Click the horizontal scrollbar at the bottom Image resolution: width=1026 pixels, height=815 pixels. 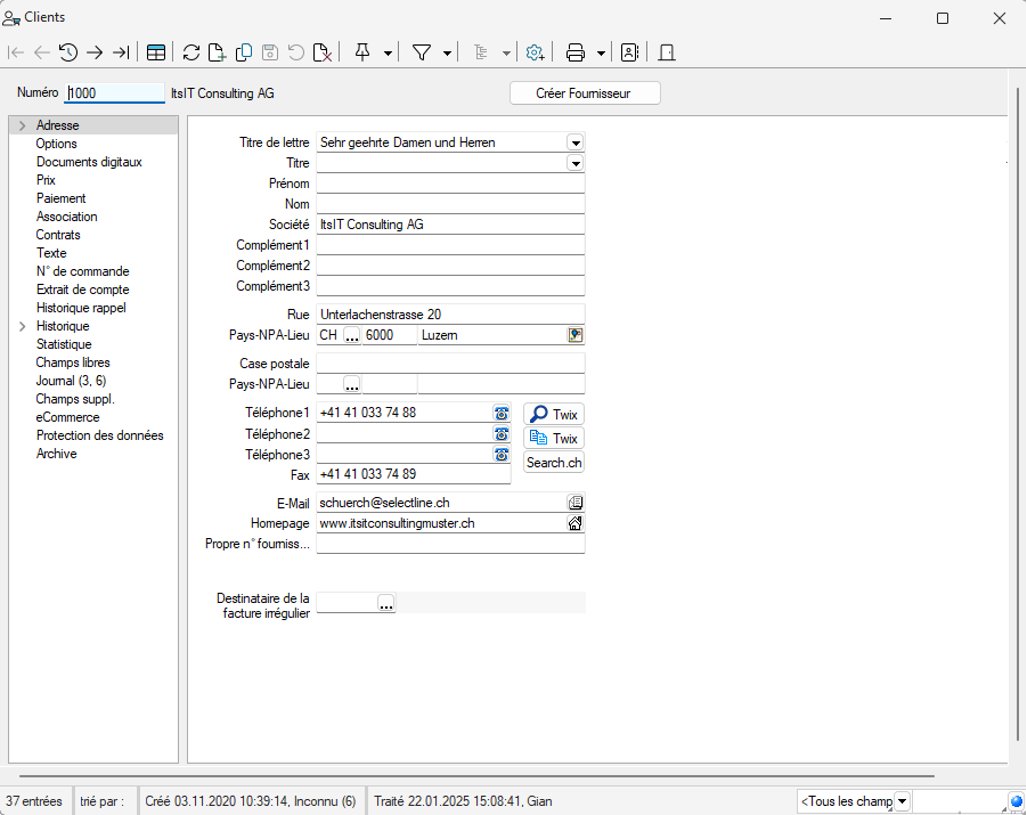point(476,775)
